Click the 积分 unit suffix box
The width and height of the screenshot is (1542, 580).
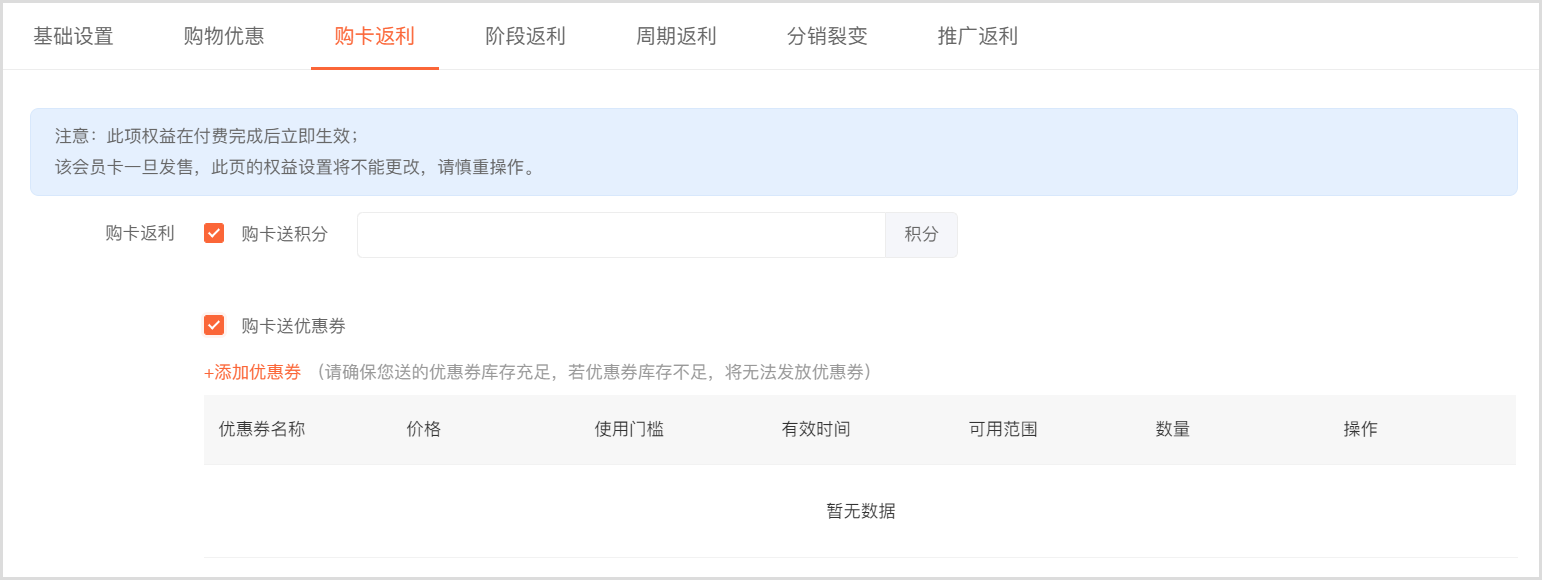921,235
